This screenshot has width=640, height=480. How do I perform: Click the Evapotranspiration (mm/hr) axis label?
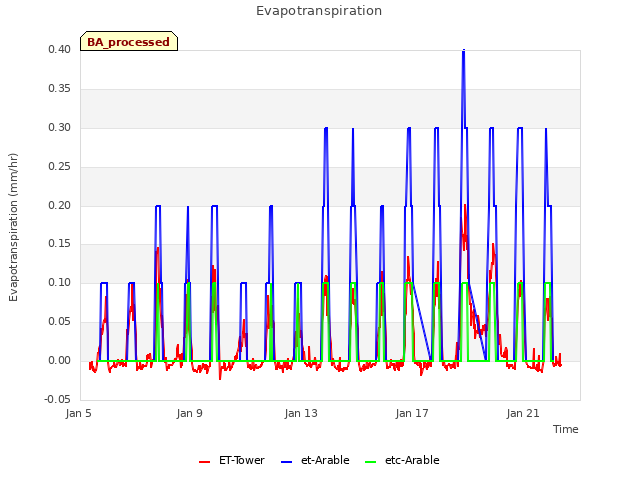(x=13, y=227)
